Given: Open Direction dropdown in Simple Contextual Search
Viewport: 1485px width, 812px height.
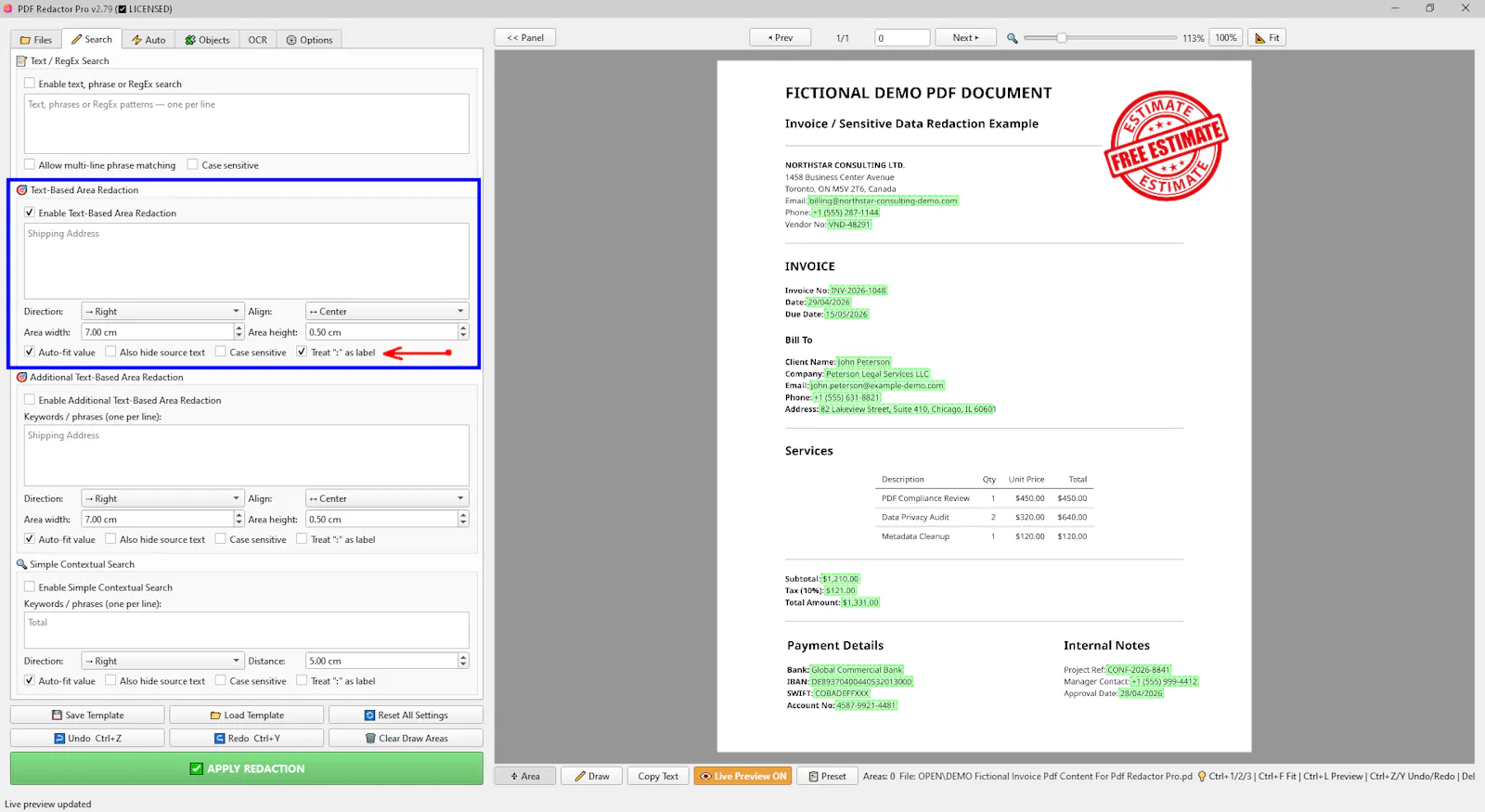Looking at the screenshot, I should 162,661.
